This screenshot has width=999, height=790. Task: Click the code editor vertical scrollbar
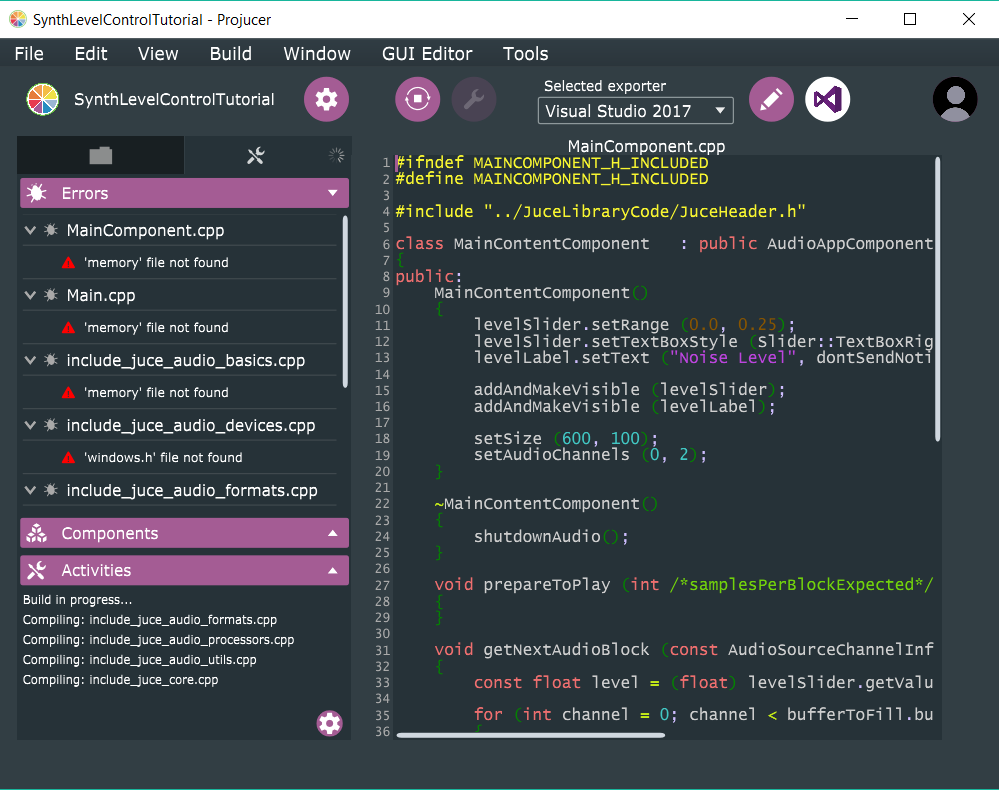[x=937, y=299]
